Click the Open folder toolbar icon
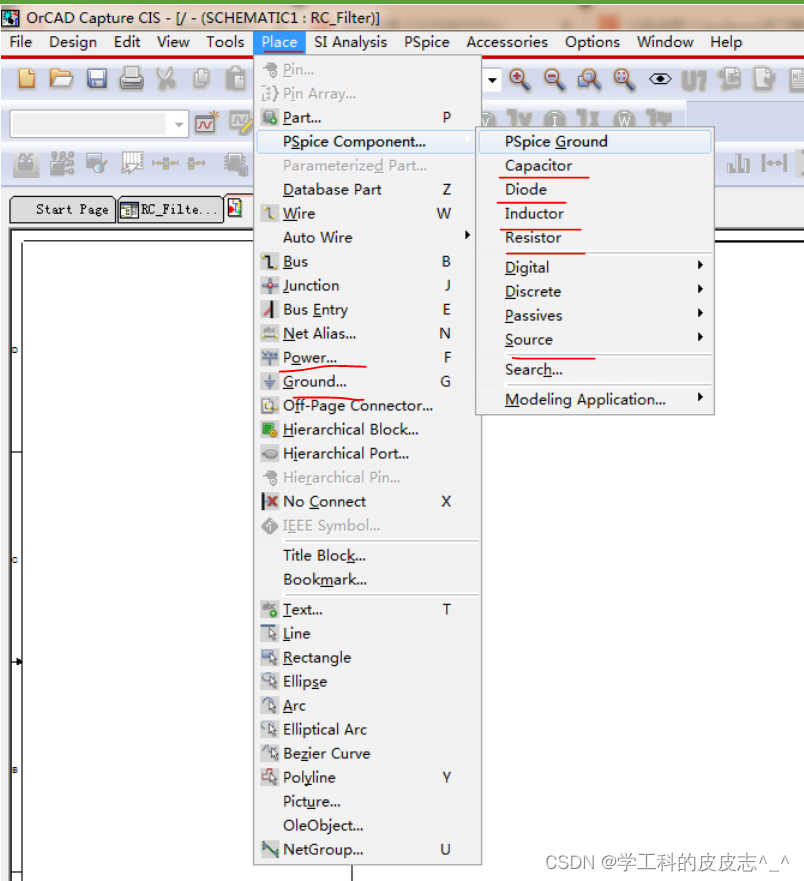This screenshot has height=881, width=804. click(61, 79)
